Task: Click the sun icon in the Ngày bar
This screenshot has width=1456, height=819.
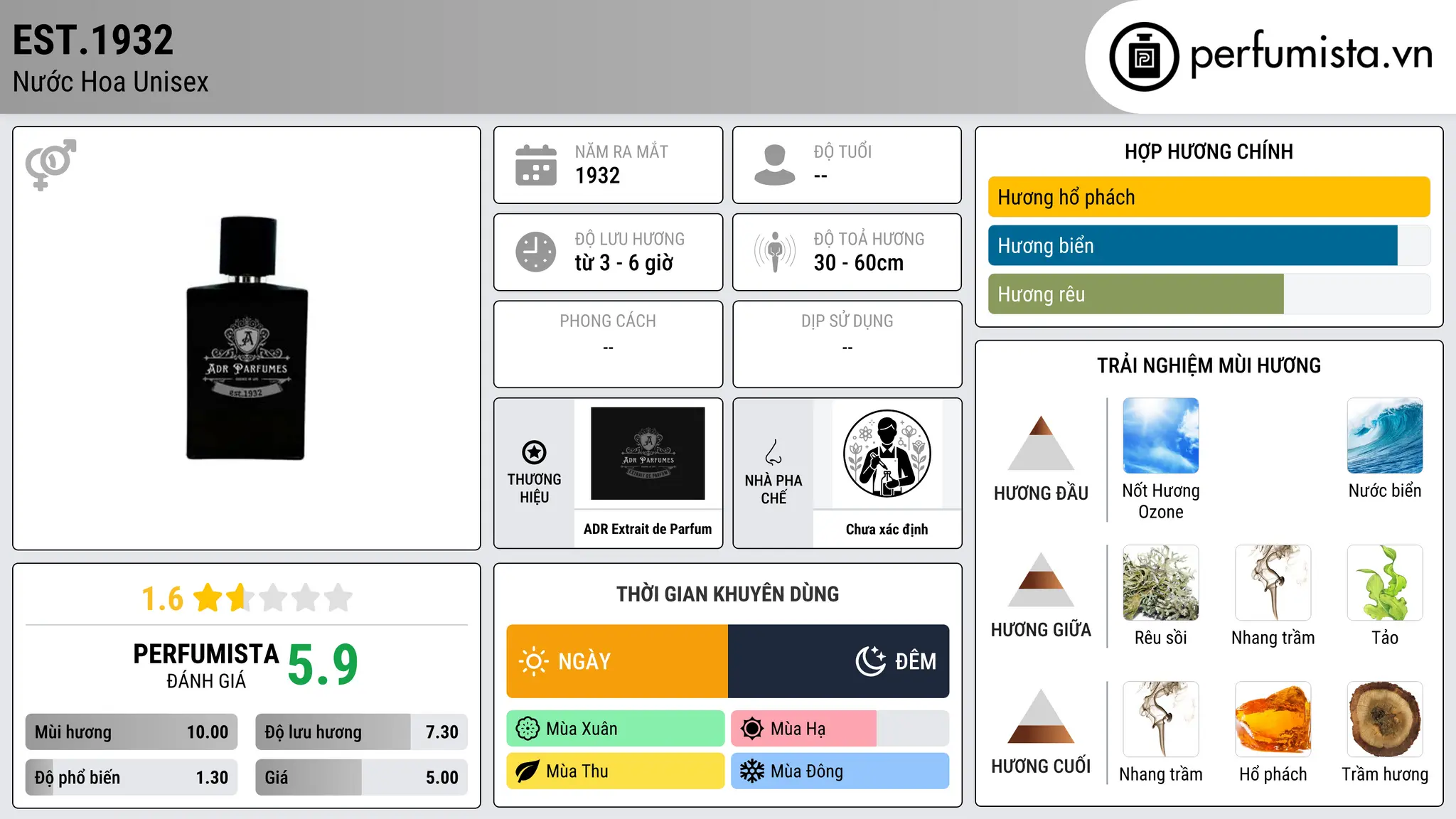Action: pos(533,661)
